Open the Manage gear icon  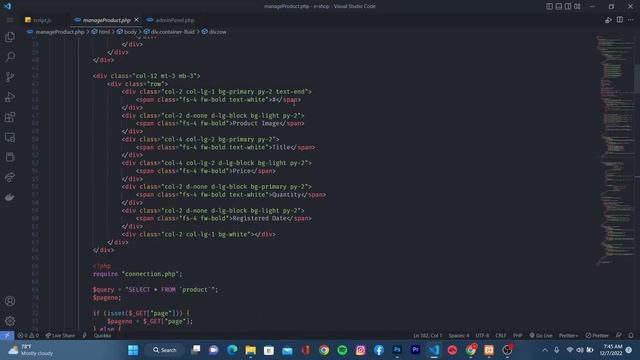point(10,321)
